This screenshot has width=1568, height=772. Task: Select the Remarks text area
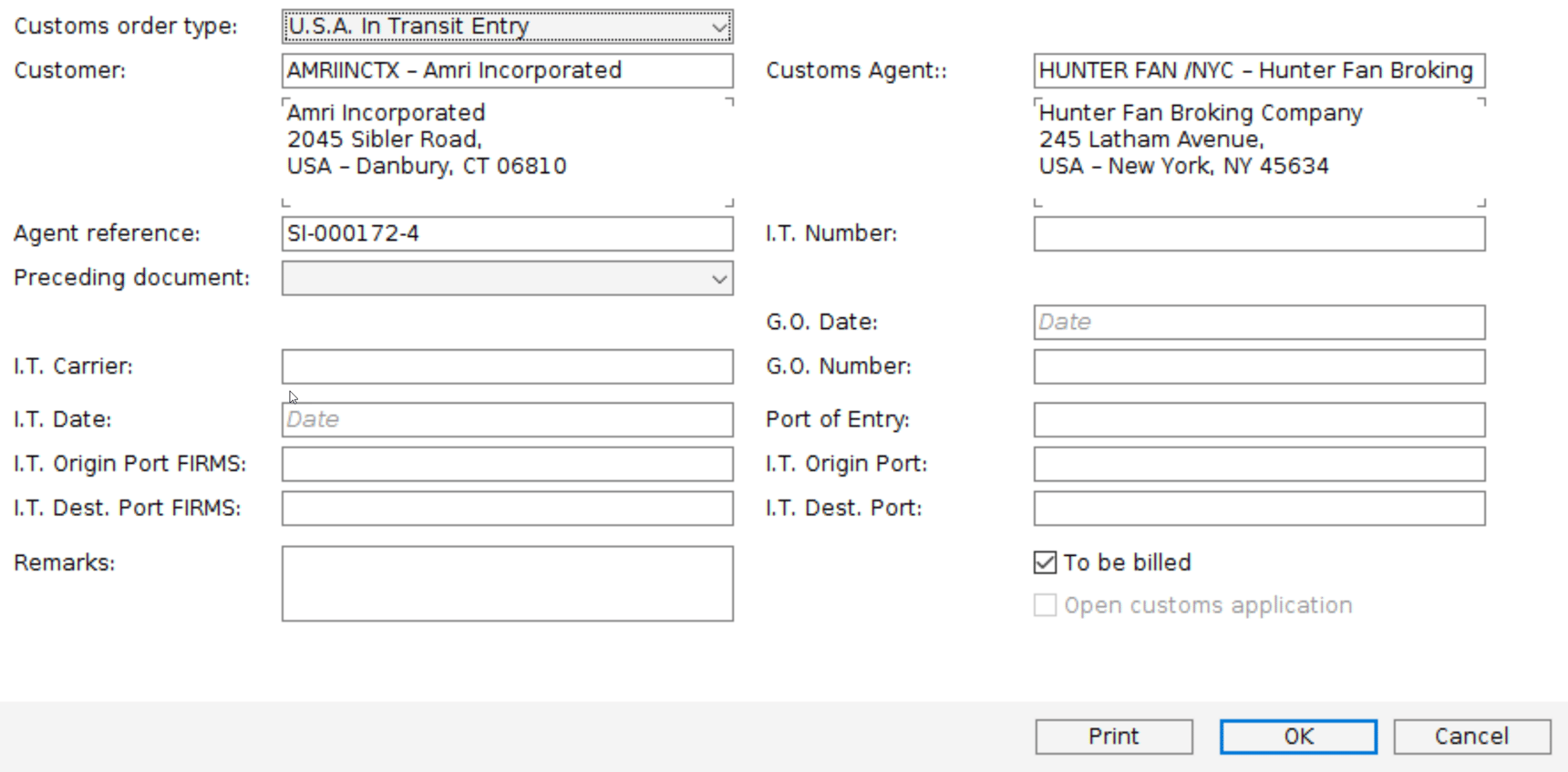507,583
